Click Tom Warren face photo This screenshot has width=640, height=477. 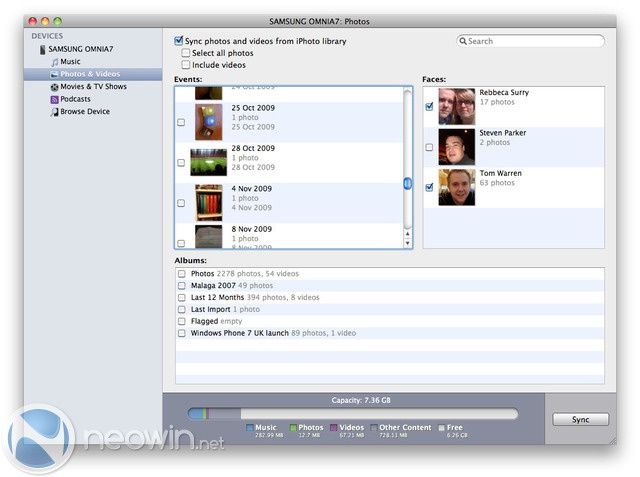[457, 187]
